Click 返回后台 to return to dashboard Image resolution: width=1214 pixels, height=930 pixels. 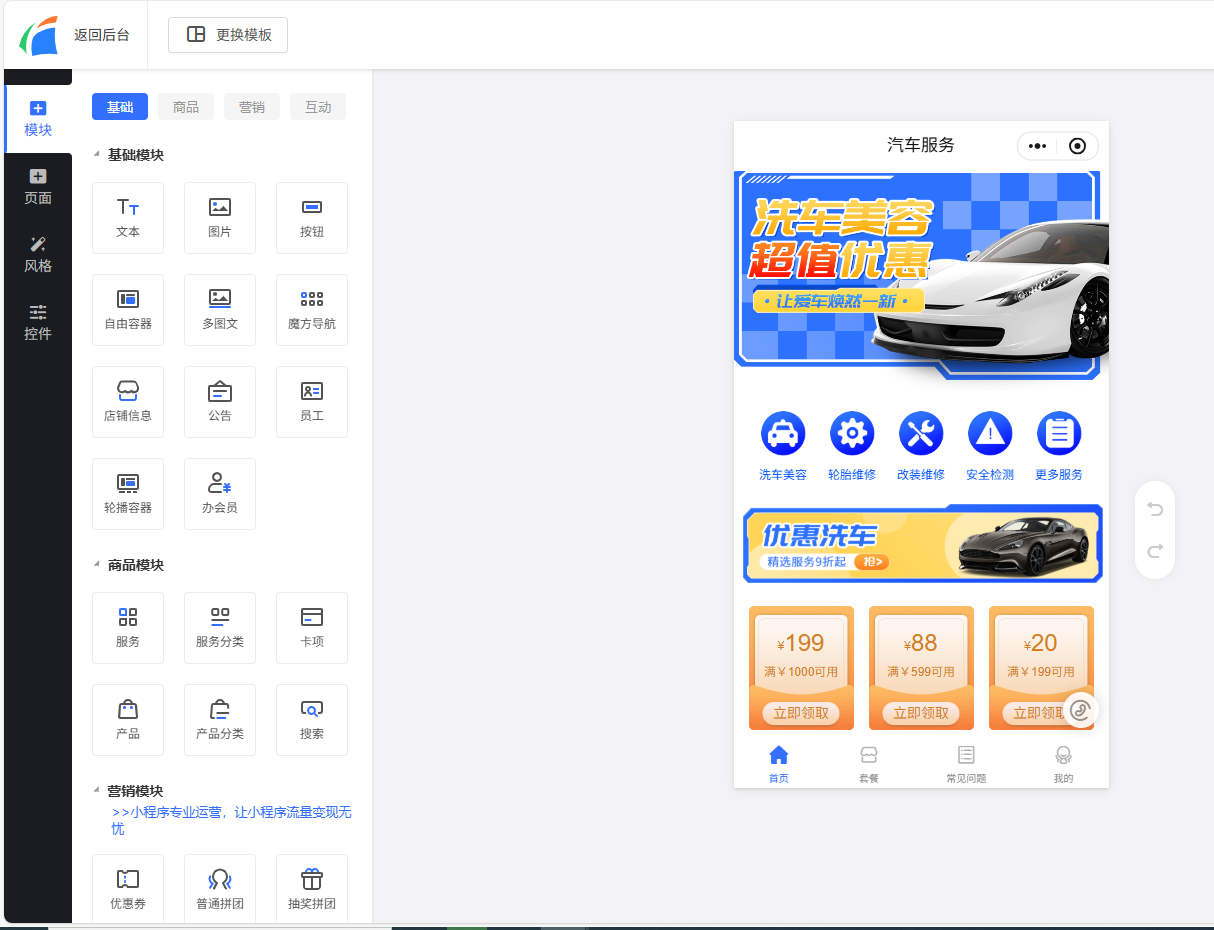point(101,35)
